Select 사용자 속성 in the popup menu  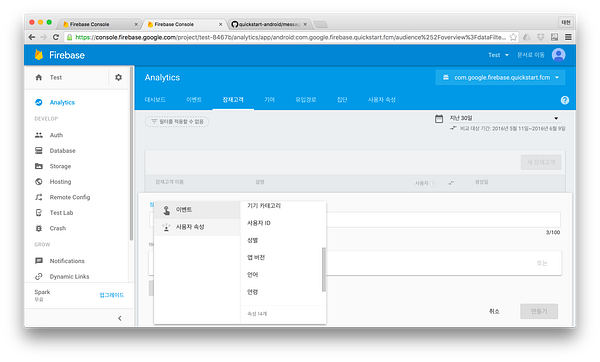(197, 227)
